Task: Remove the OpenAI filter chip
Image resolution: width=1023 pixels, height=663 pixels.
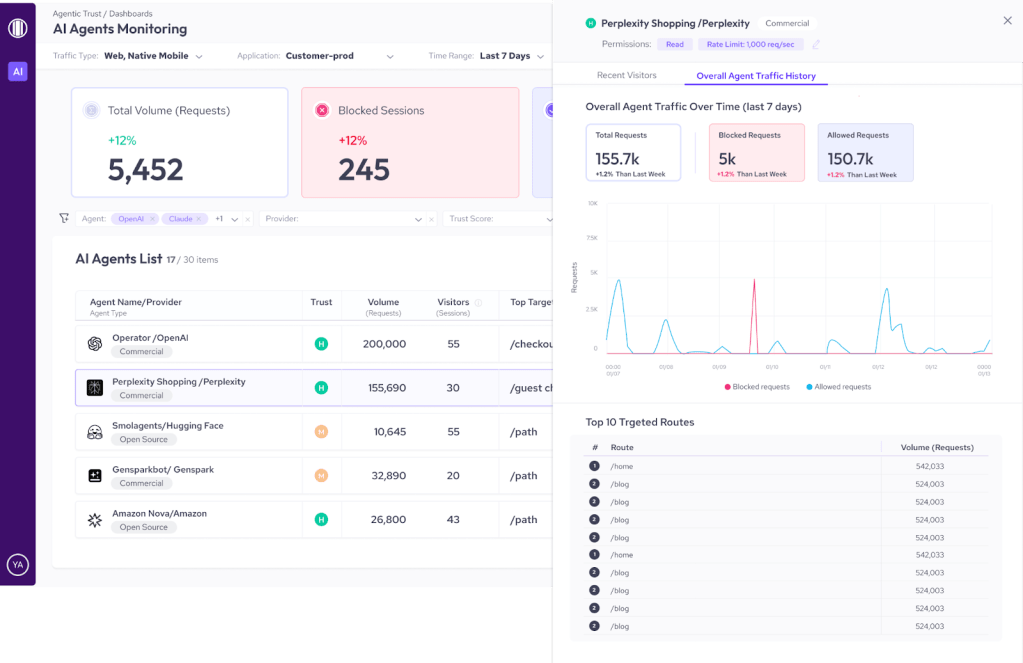Action: [153, 219]
